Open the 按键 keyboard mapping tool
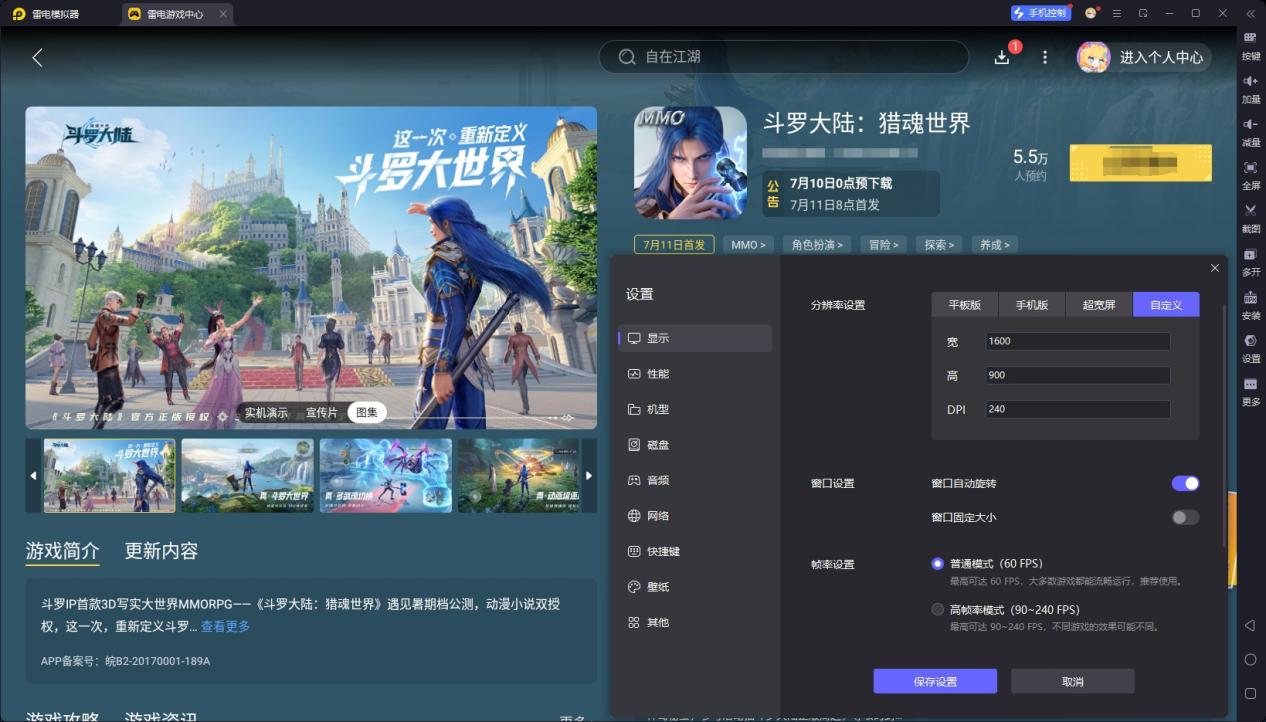The width and height of the screenshot is (1266, 722). click(x=1250, y=44)
